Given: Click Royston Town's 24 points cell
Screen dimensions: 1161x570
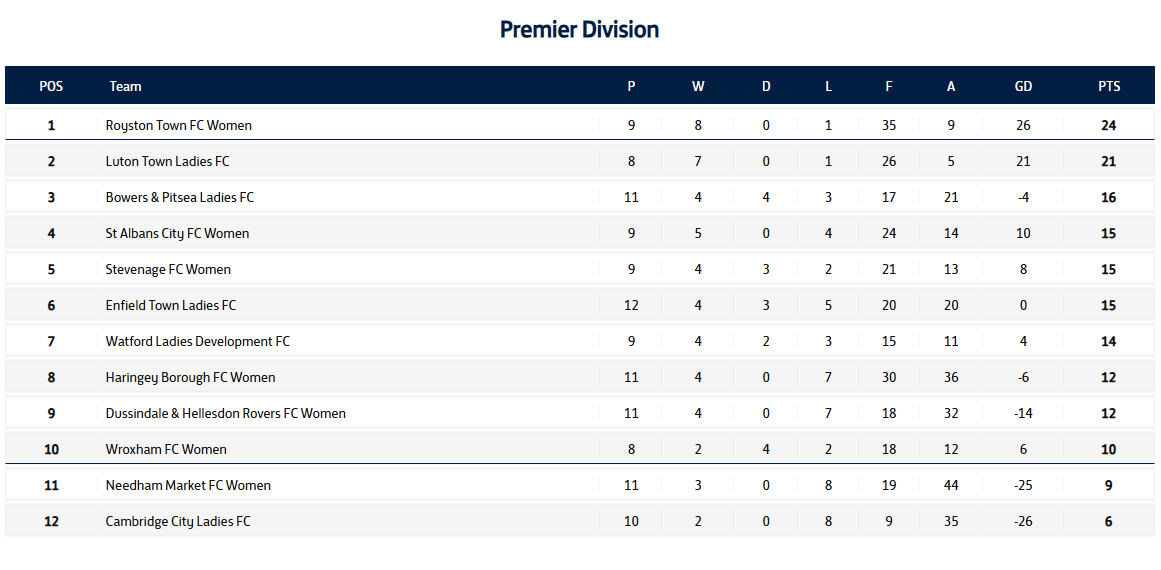Looking at the screenshot, I should click(x=1108, y=125).
